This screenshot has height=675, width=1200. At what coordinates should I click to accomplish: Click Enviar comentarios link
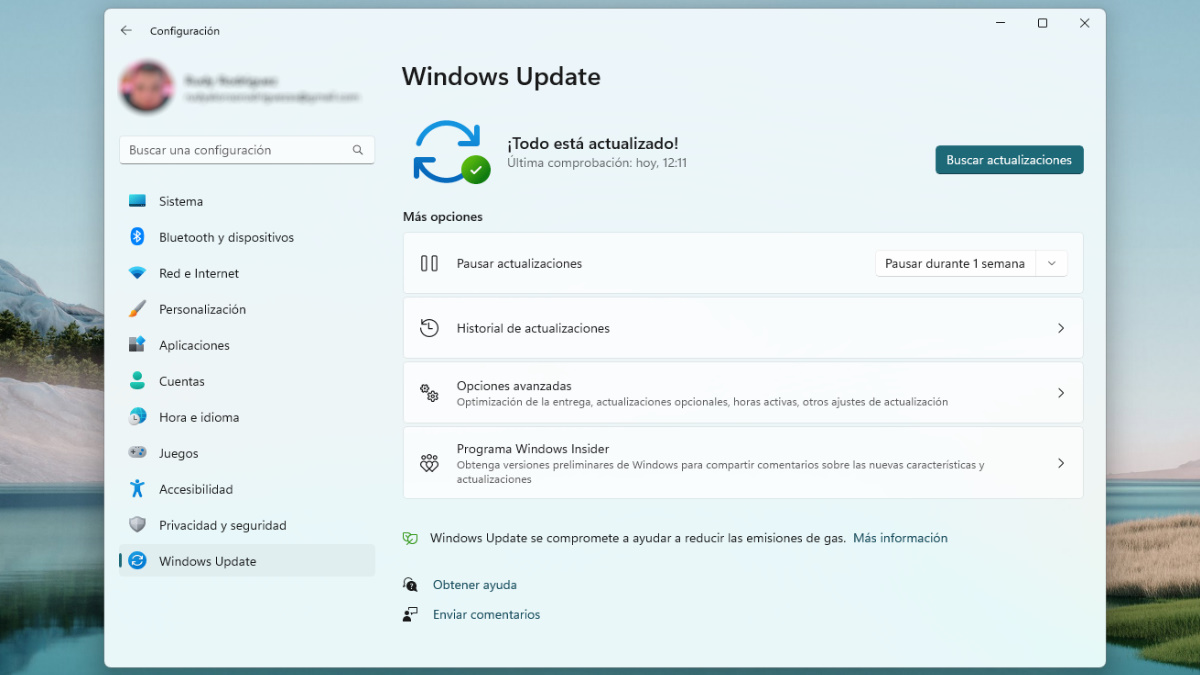(486, 615)
